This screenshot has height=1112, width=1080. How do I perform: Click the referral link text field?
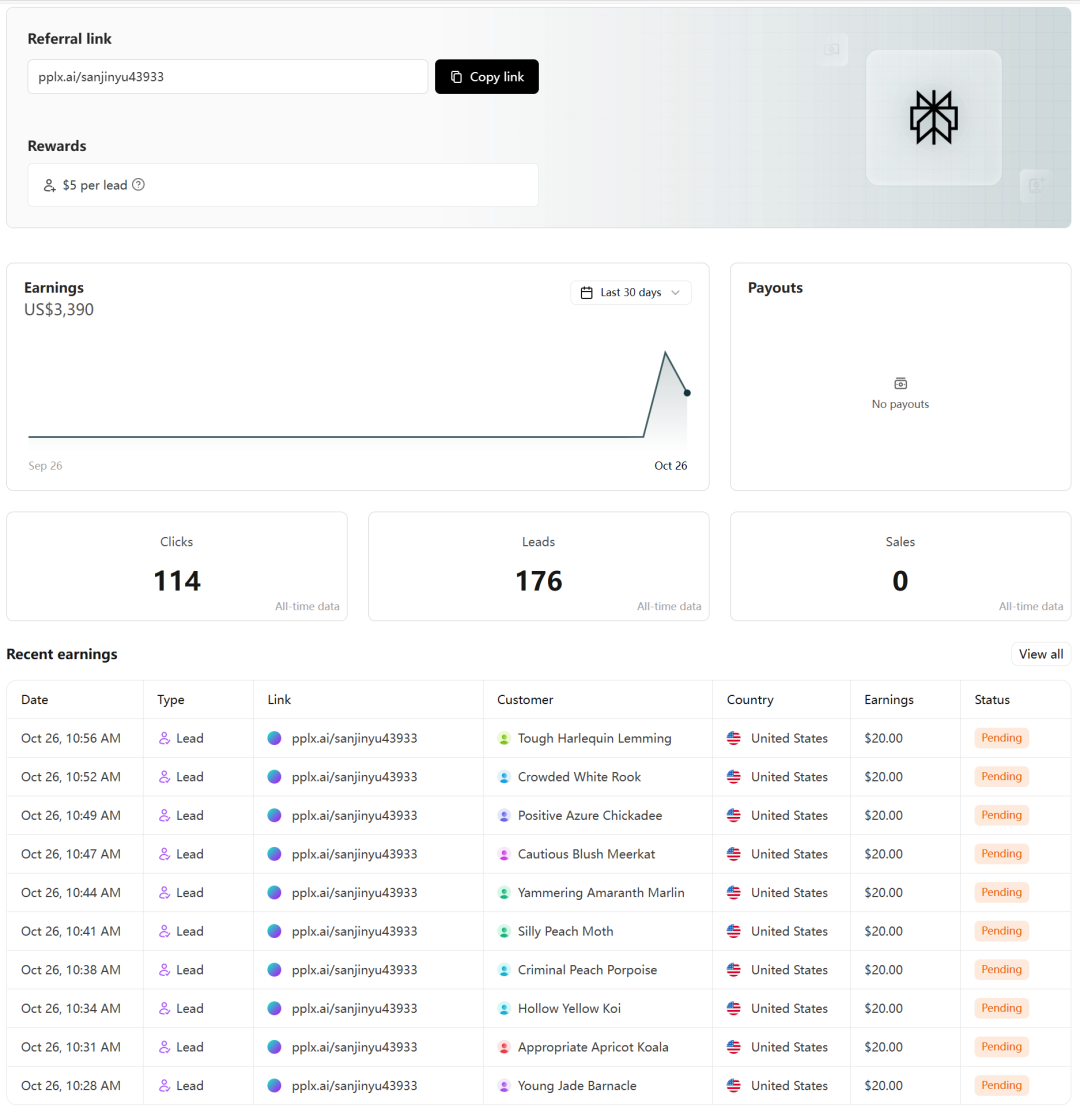(x=228, y=77)
